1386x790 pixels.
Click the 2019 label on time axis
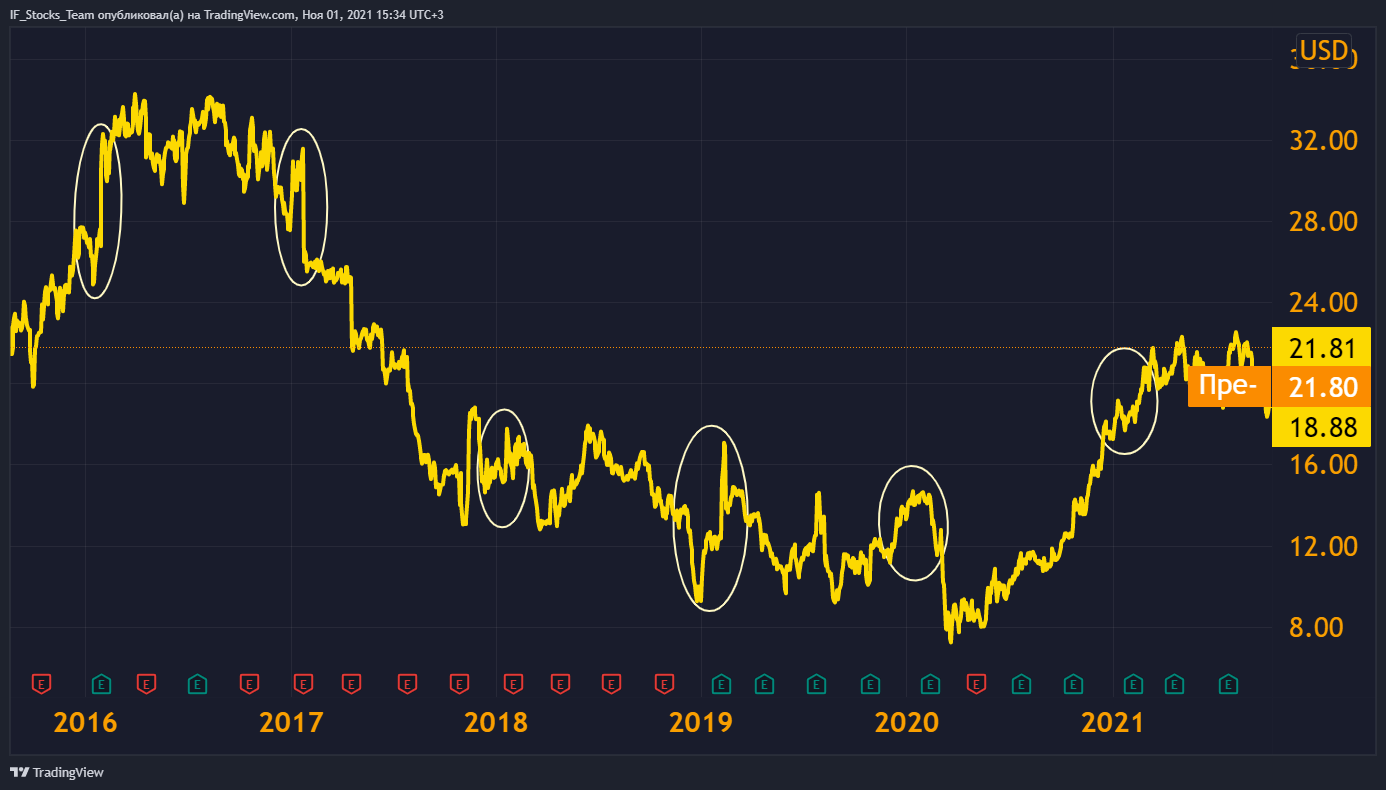coord(701,722)
